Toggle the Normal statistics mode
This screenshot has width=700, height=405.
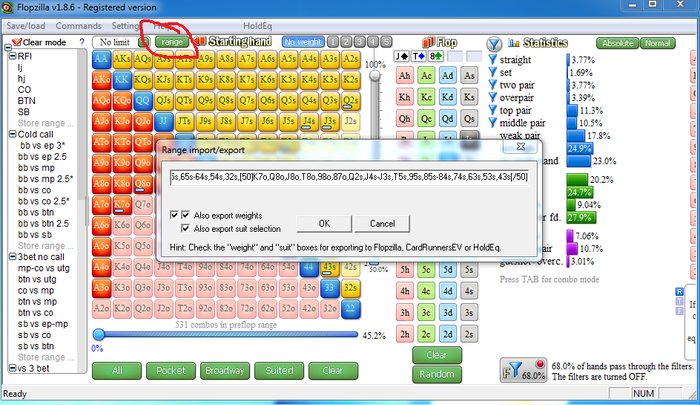click(x=658, y=43)
